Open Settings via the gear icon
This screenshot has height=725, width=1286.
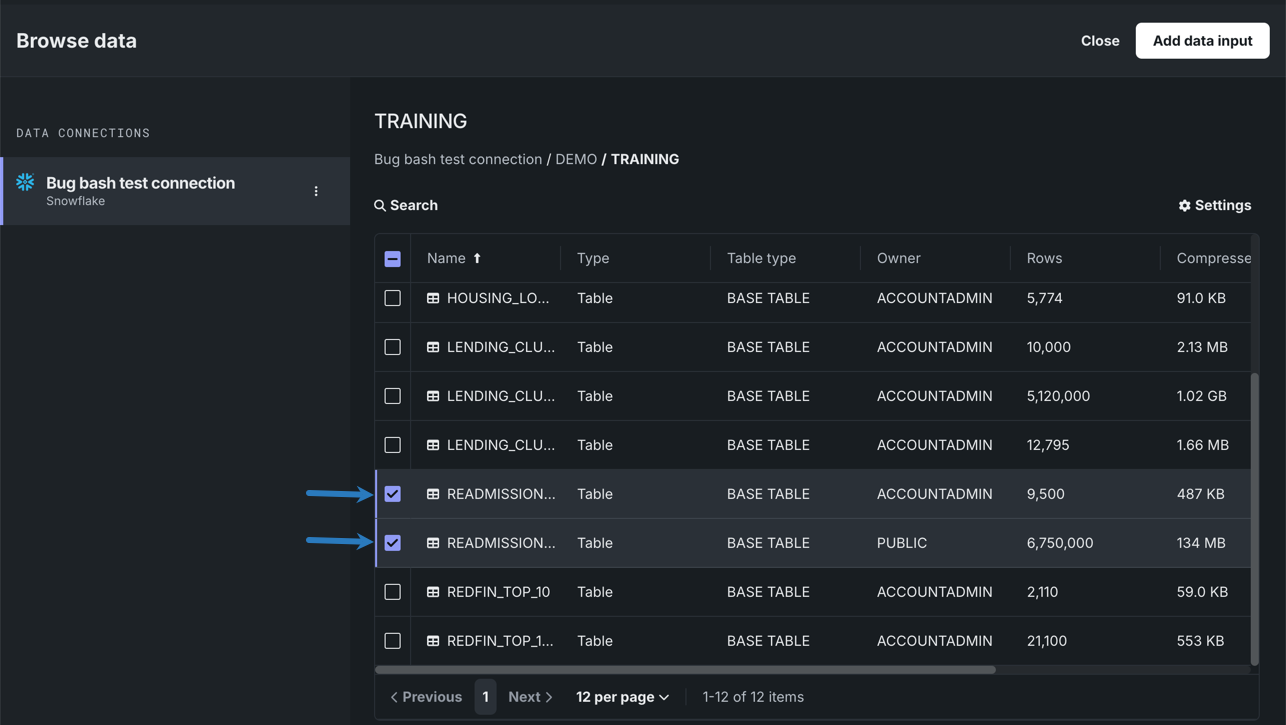[1185, 205]
